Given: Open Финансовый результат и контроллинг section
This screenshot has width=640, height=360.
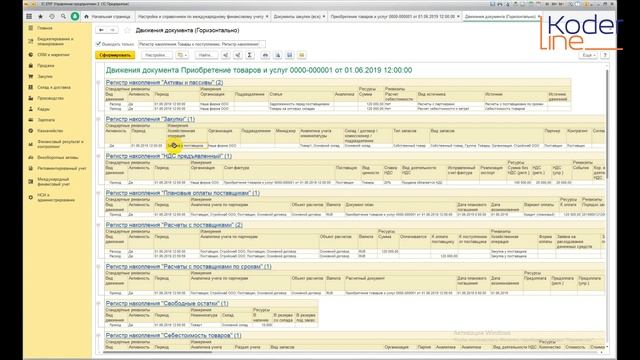Looking at the screenshot, I should 60,144.
